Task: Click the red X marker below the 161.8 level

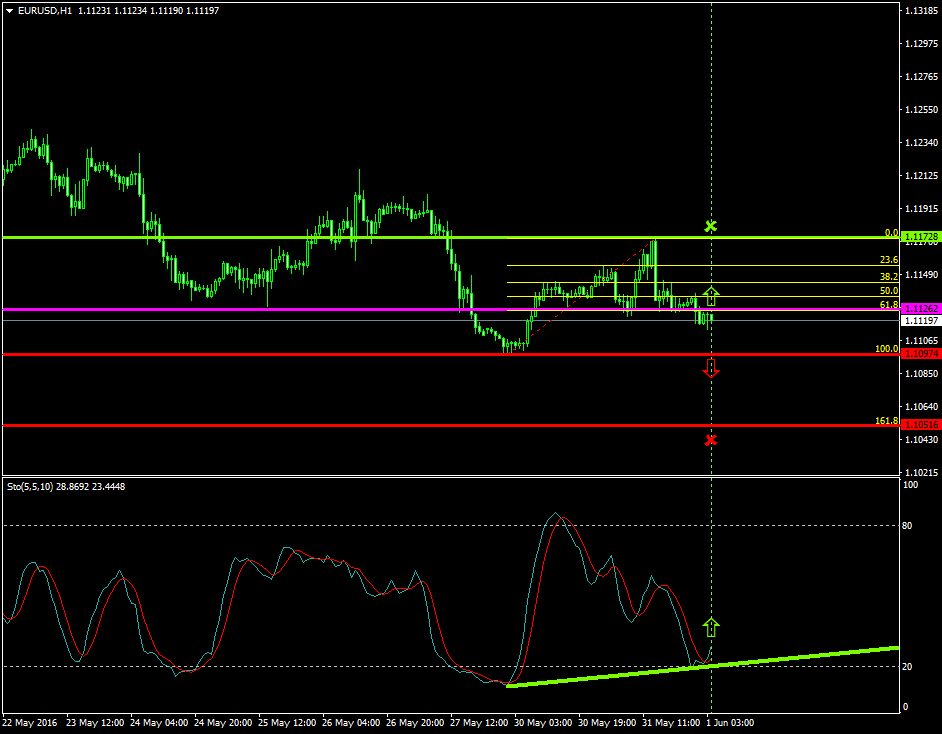Action: click(x=711, y=438)
